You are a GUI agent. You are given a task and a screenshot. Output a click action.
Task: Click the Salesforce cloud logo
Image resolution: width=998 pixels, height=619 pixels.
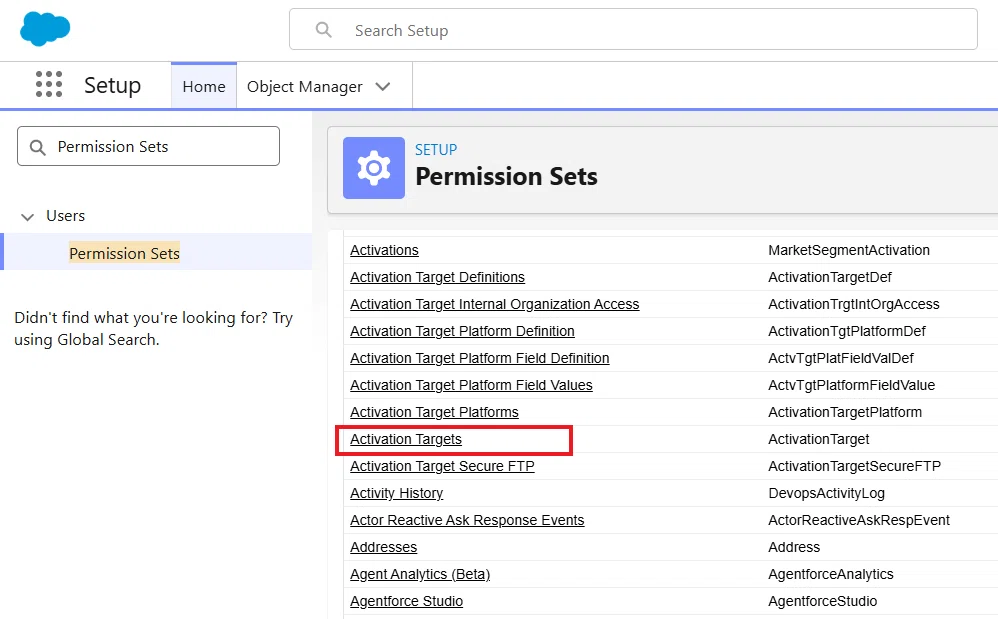point(45,29)
